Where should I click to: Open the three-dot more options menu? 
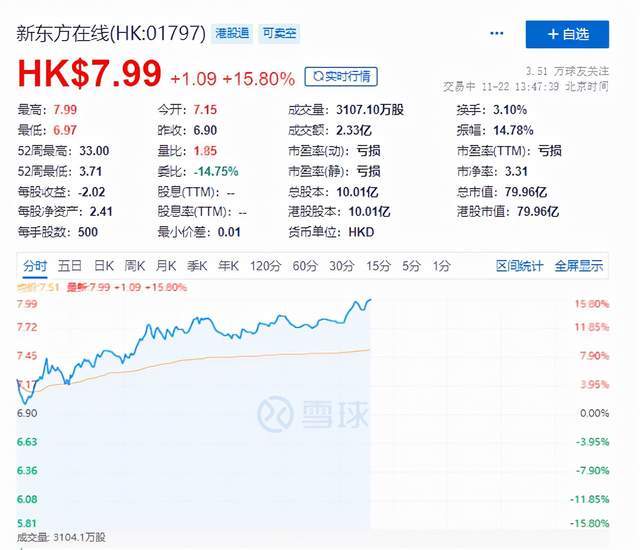point(496,33)
